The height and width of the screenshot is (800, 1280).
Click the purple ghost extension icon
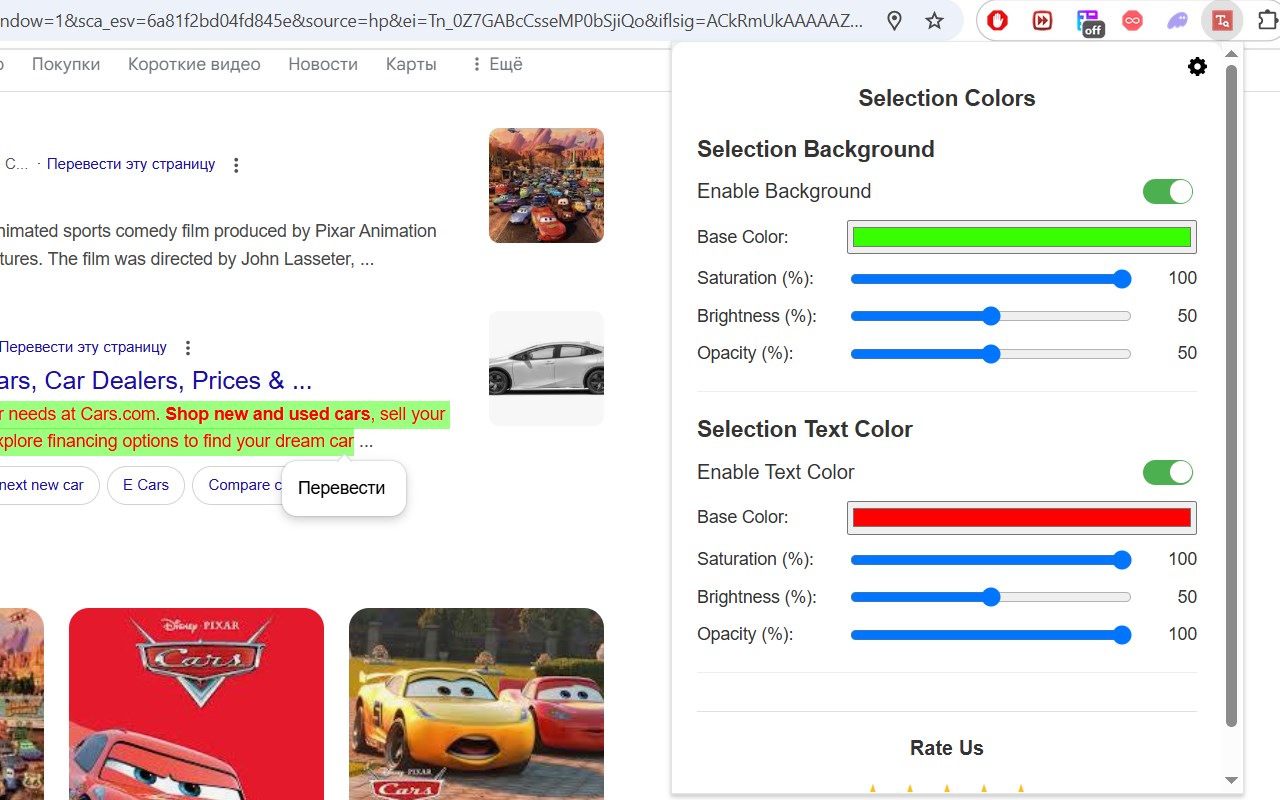(1177, 20)
